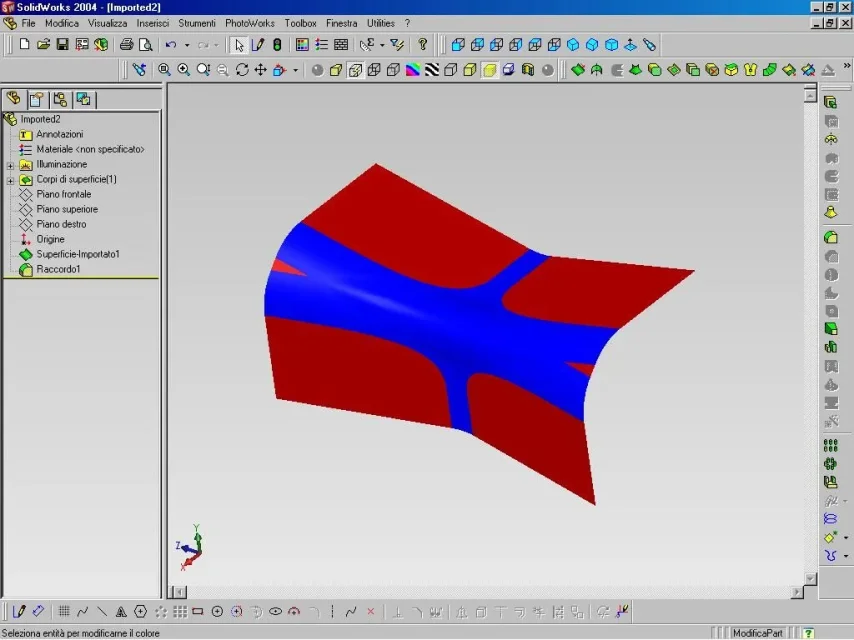Select Imported2 root tree item
The width and height of the screenshot is (854, 640).
tap(40, 119)
